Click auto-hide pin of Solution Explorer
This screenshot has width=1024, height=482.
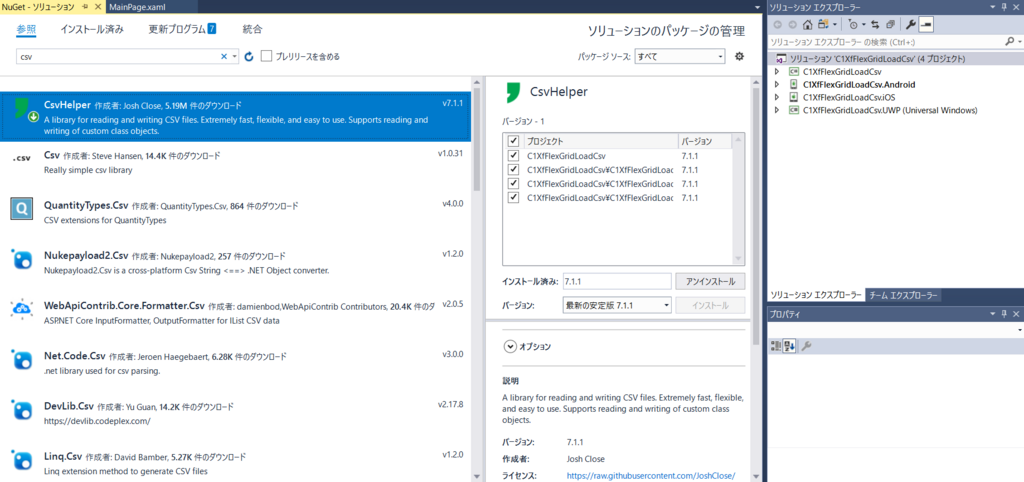(x=1004, y=6)
